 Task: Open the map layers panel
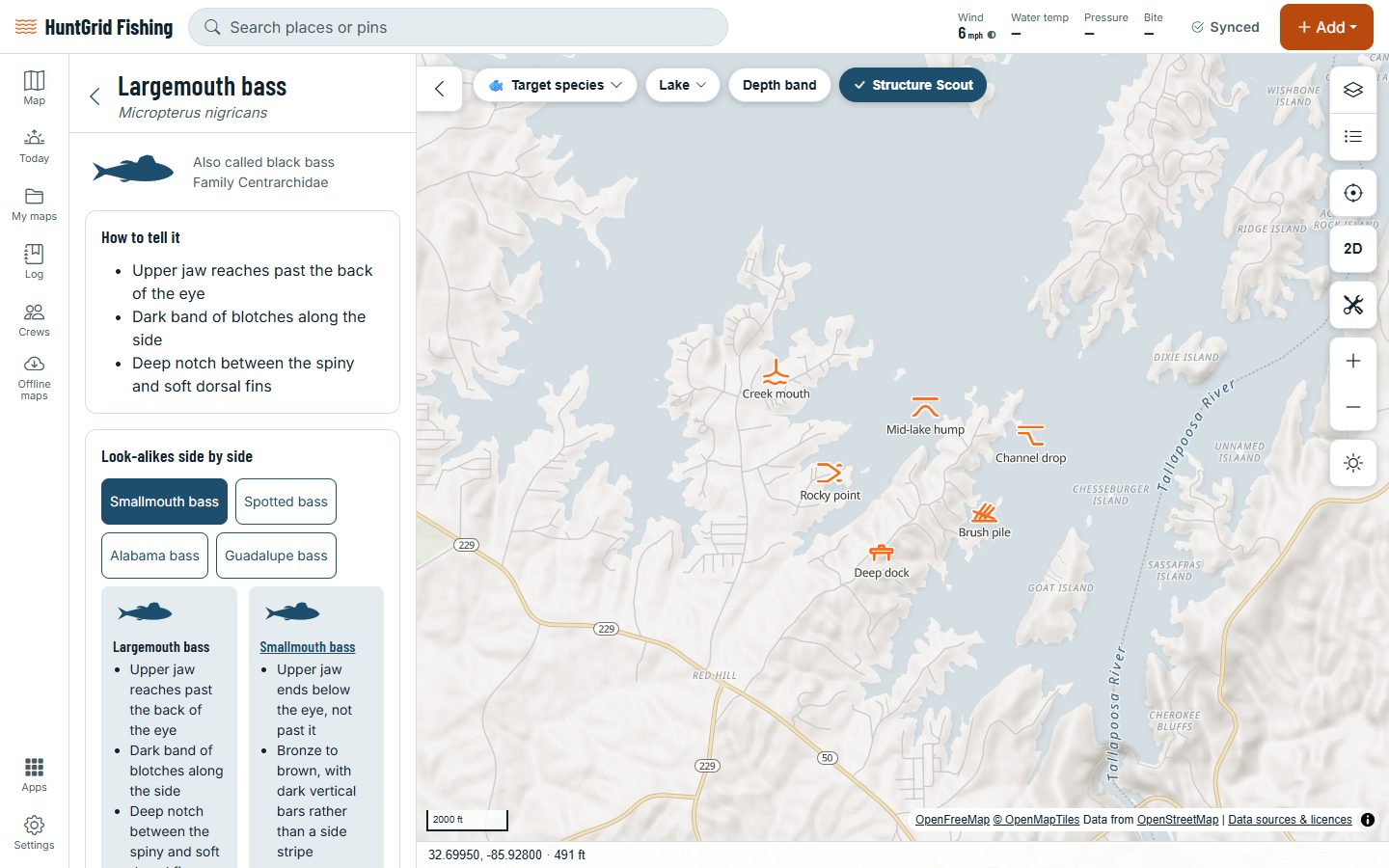point(1353,90)
